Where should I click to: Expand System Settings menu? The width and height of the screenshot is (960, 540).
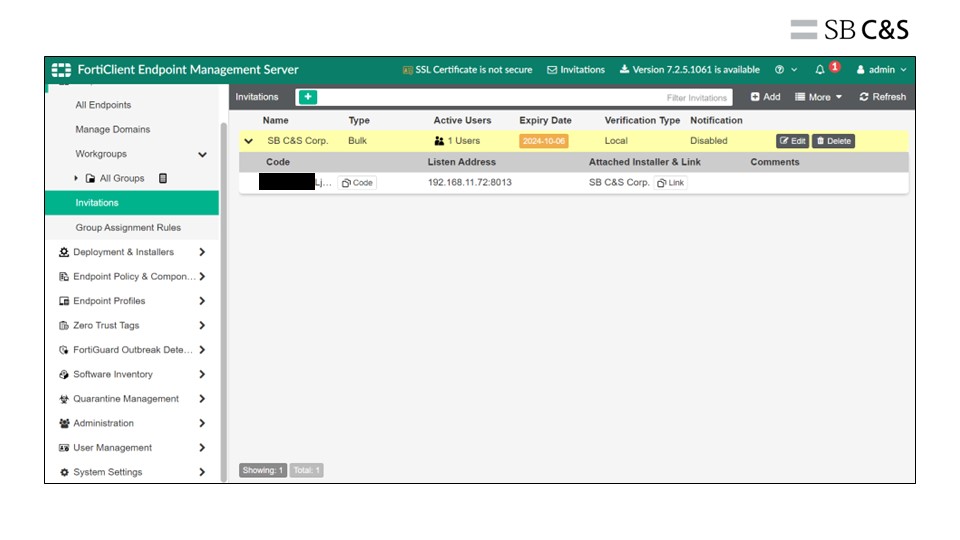tap(202, 472)
